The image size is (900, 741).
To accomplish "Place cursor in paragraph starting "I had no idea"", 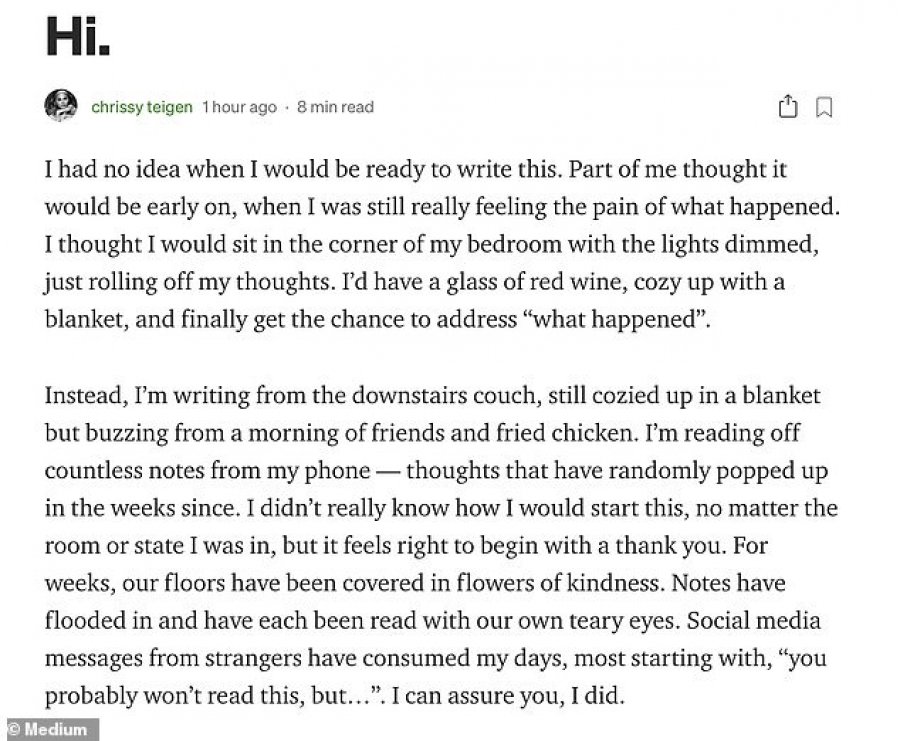I will pos(443,244).
